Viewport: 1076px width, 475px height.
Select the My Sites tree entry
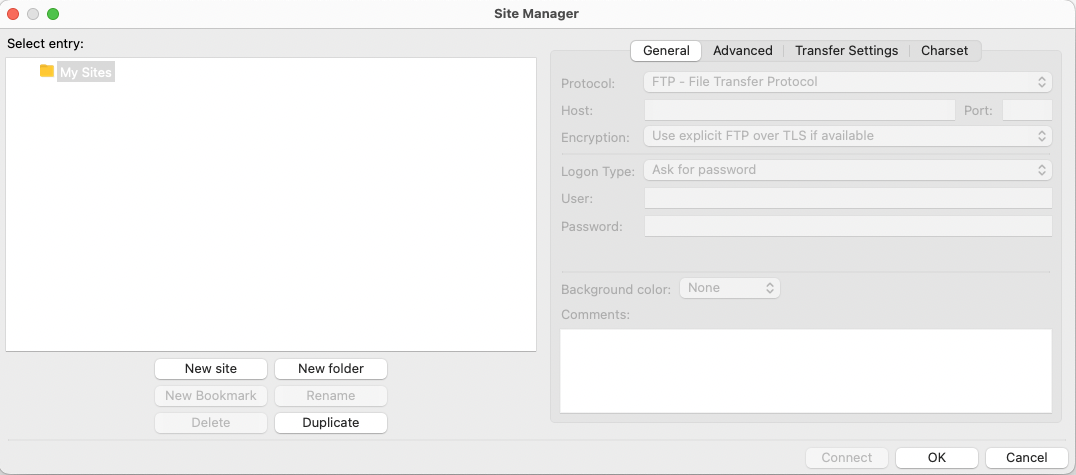point(85,72)
